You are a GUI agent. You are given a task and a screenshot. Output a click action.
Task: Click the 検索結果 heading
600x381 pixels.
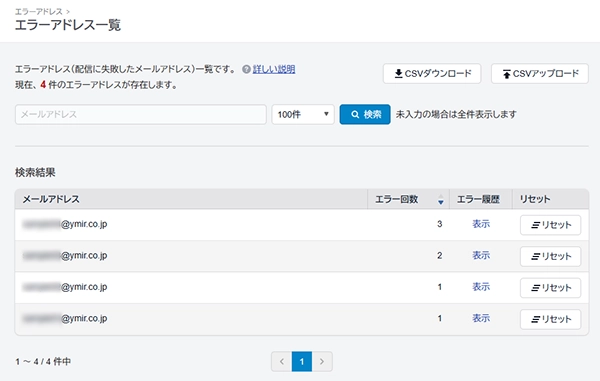click(35, 173)
